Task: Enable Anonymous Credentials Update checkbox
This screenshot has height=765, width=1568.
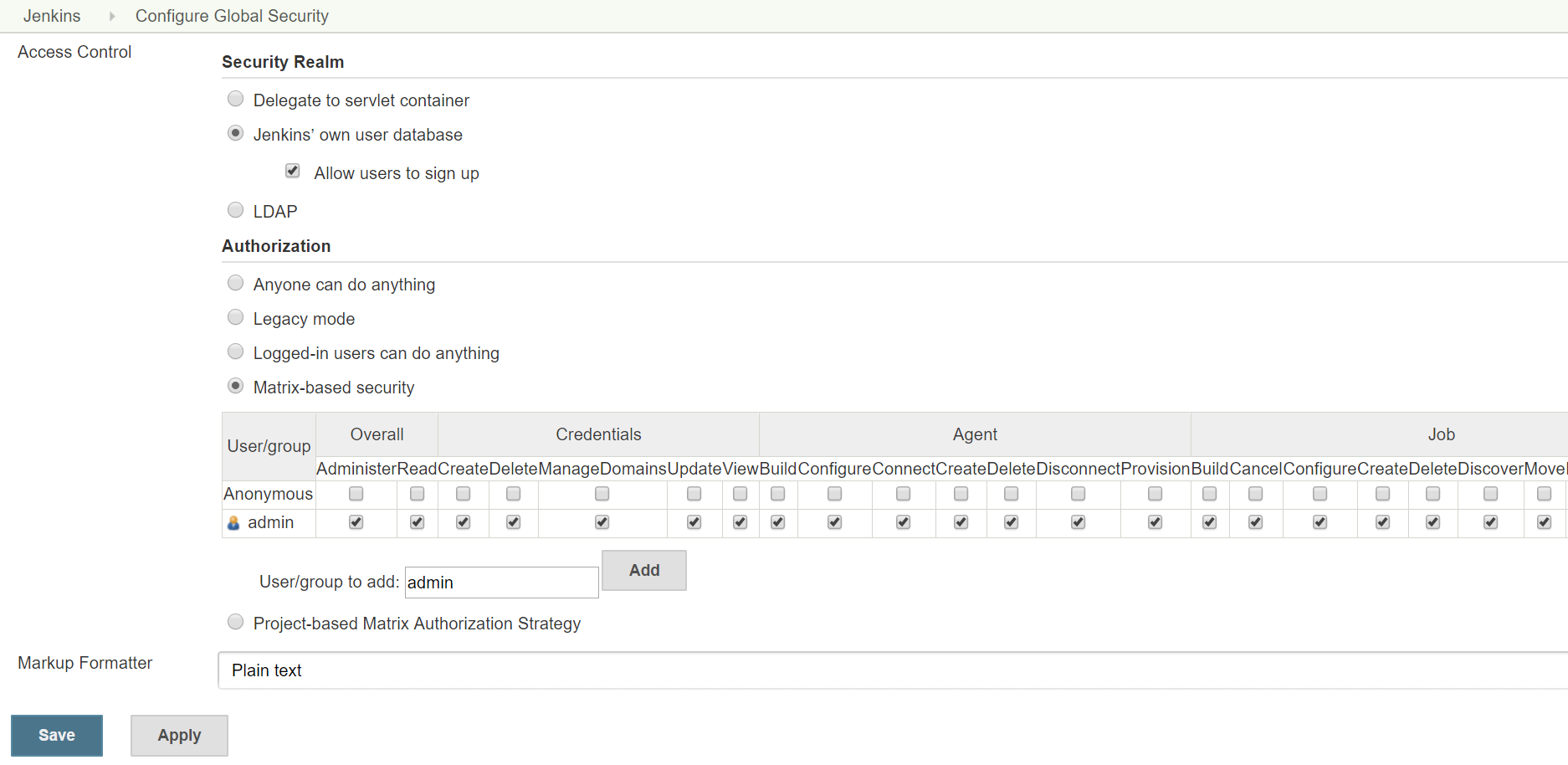Action: 694,494
